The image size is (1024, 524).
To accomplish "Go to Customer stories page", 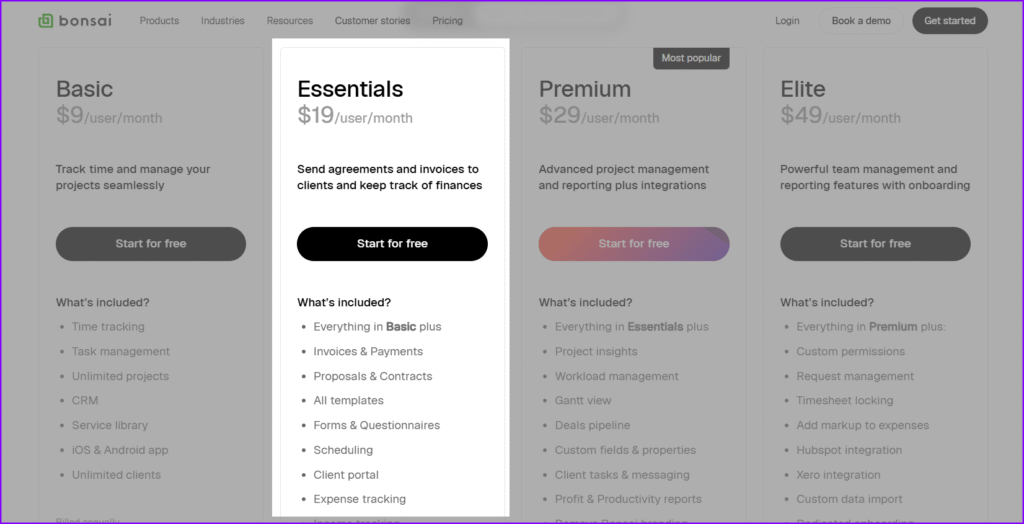I will point(373,21).
